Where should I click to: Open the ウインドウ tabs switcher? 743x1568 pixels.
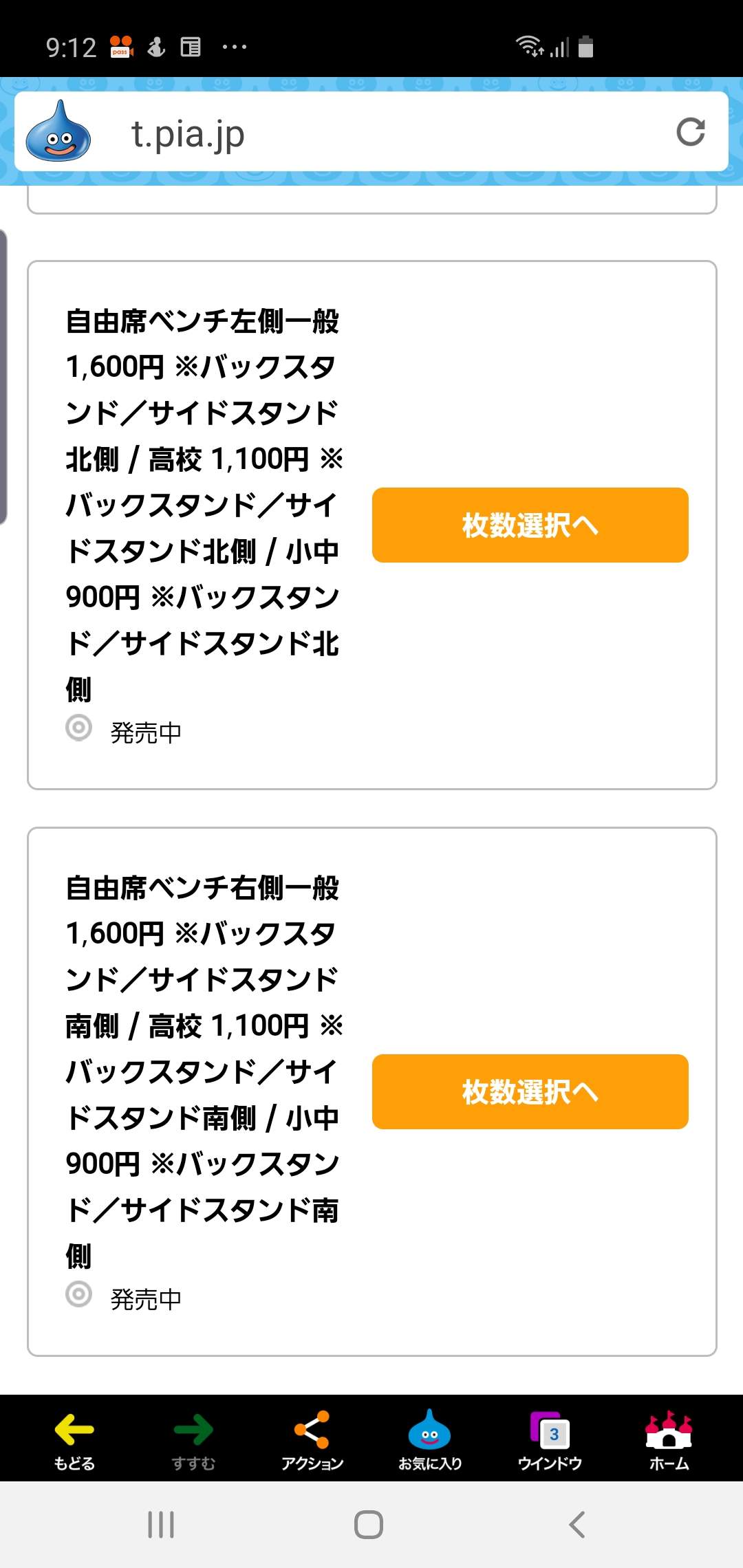point(550,1440)
